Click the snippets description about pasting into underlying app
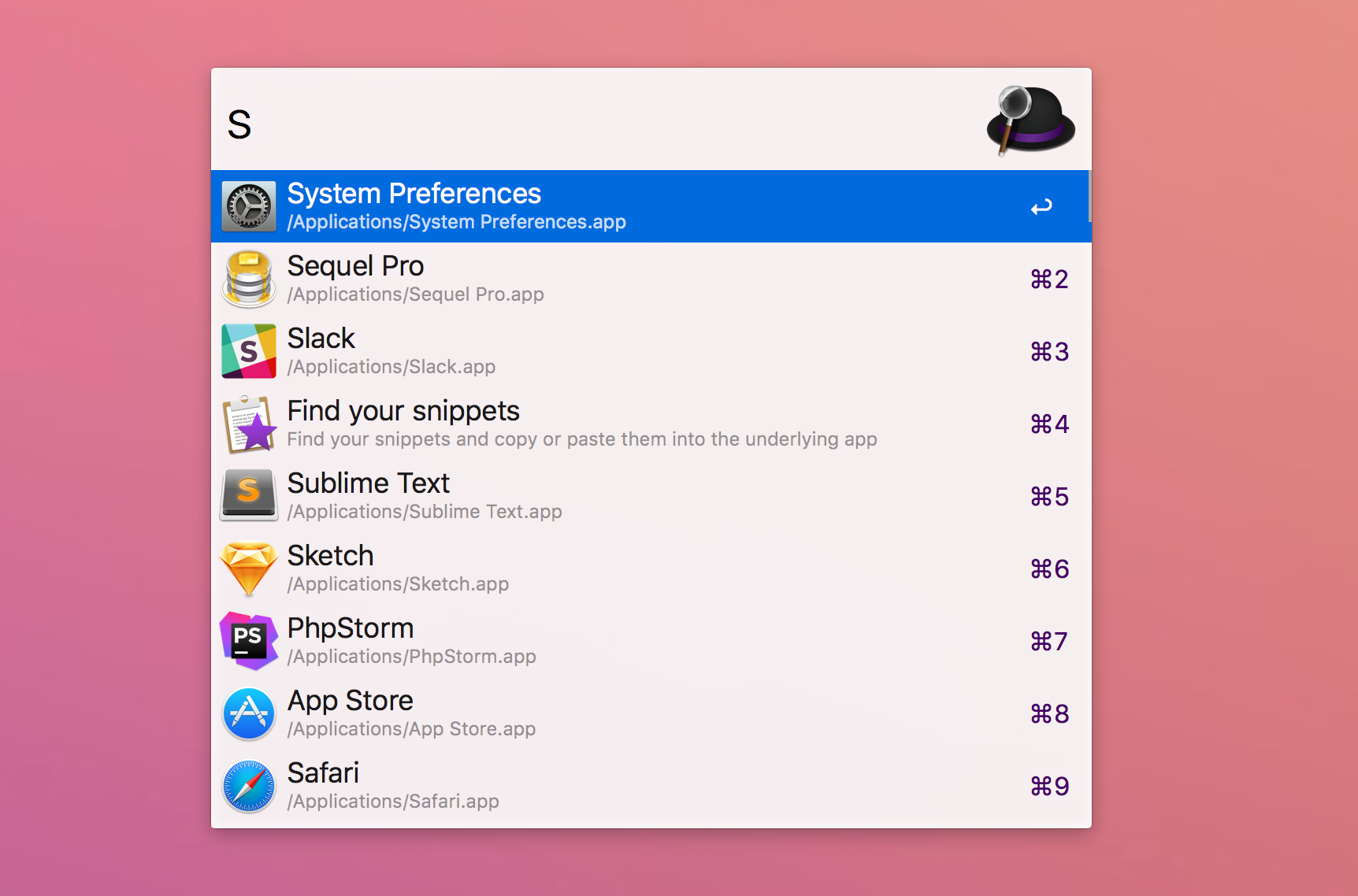 [x=582, y=439]
